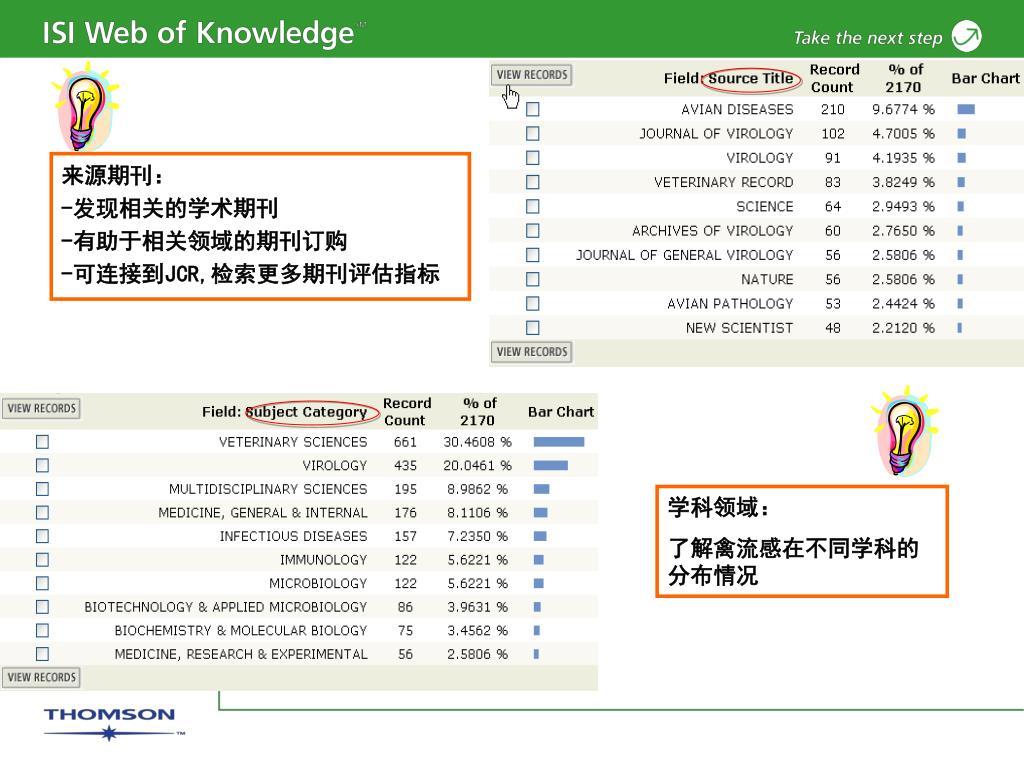Click the INFECTIOUS DISEASES category name

click(293, 536)
